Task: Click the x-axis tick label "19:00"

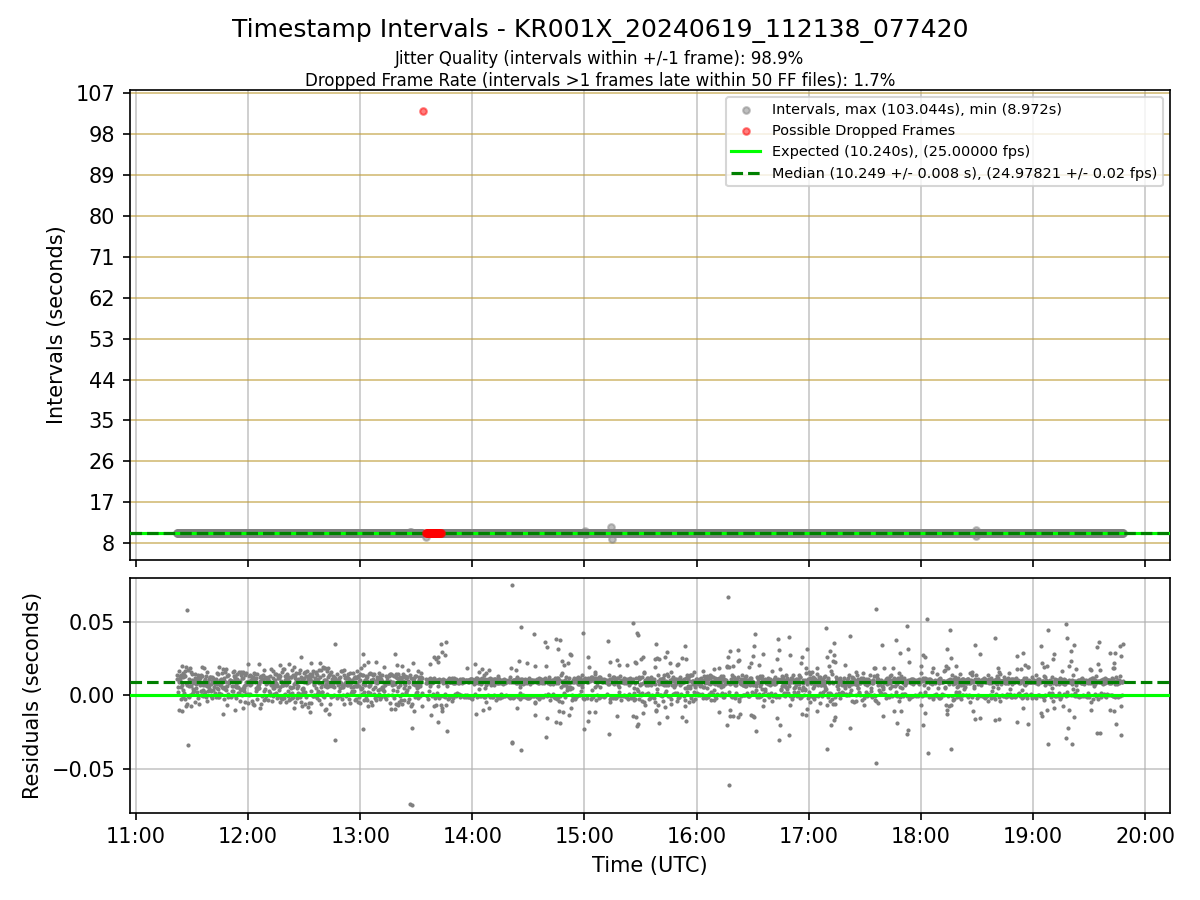Action: [1032, 835]
